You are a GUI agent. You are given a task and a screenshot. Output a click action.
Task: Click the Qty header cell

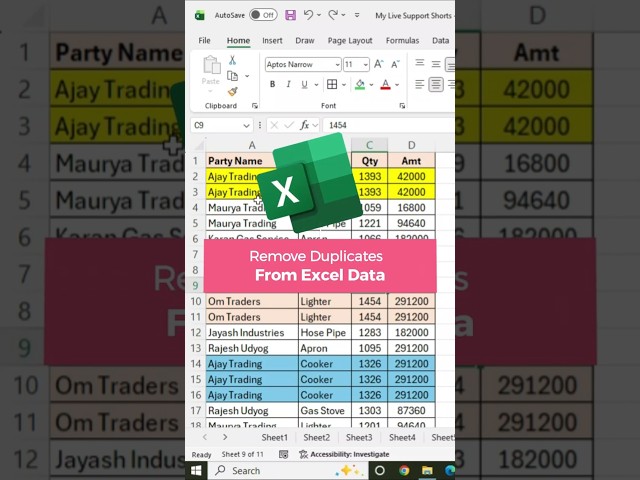(369, 161)
